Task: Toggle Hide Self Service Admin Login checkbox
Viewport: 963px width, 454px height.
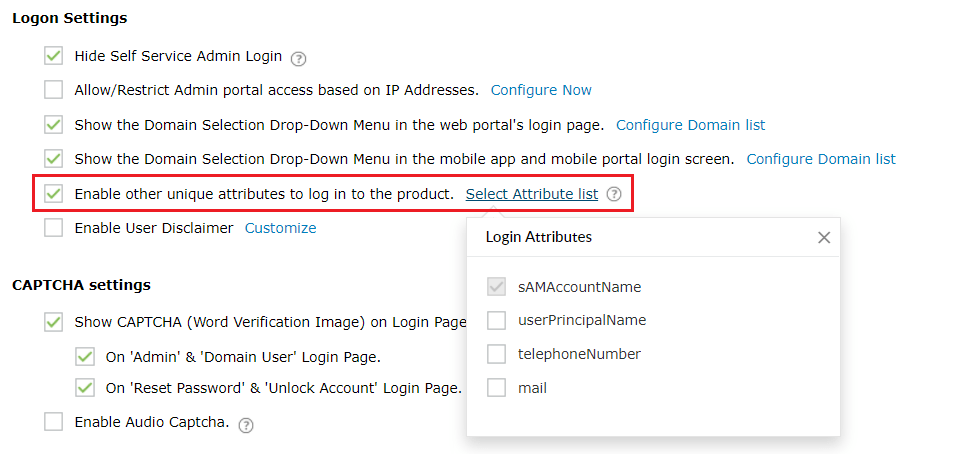Action: click(53, 57)
